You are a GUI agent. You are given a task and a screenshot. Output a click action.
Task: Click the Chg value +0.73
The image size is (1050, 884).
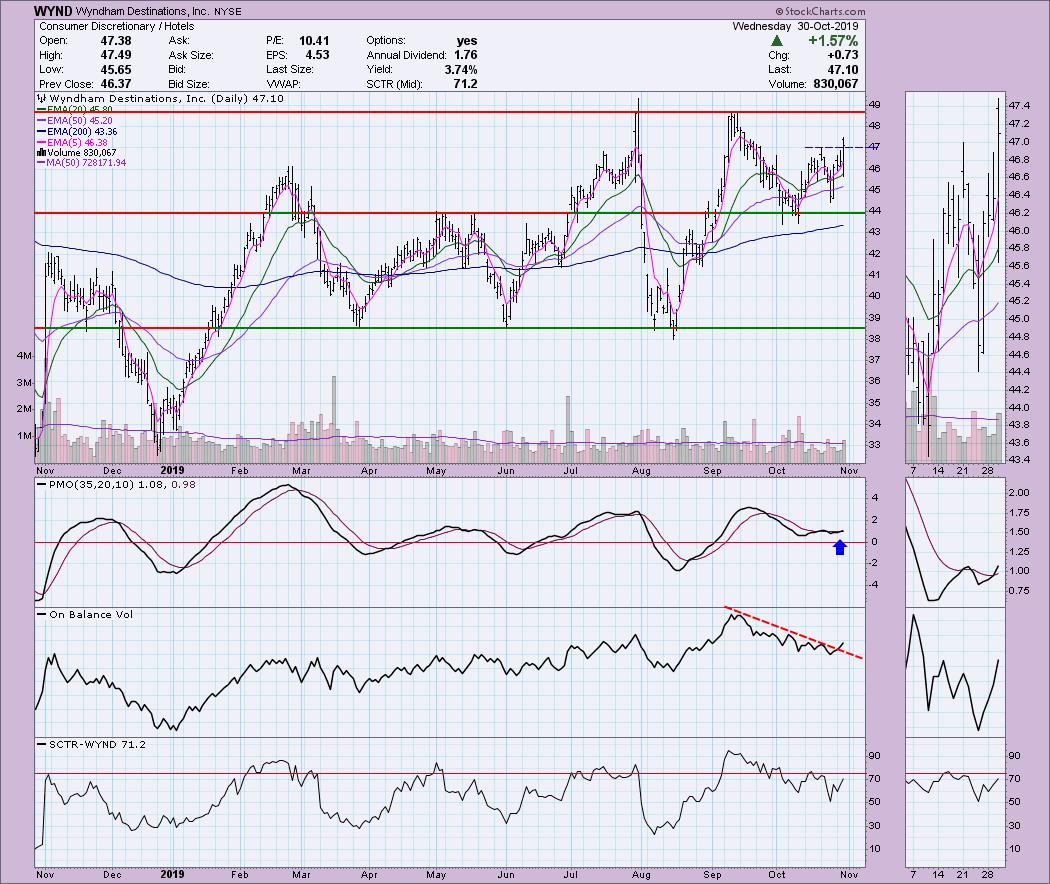(842, 55)
